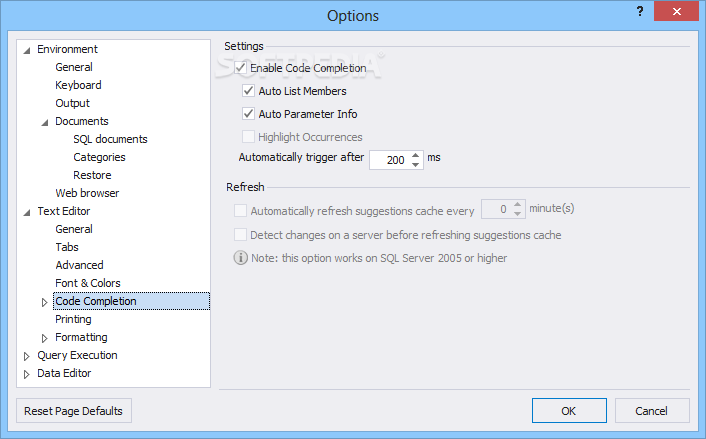Increase refresh minutes with up arrow

point(518,204)
